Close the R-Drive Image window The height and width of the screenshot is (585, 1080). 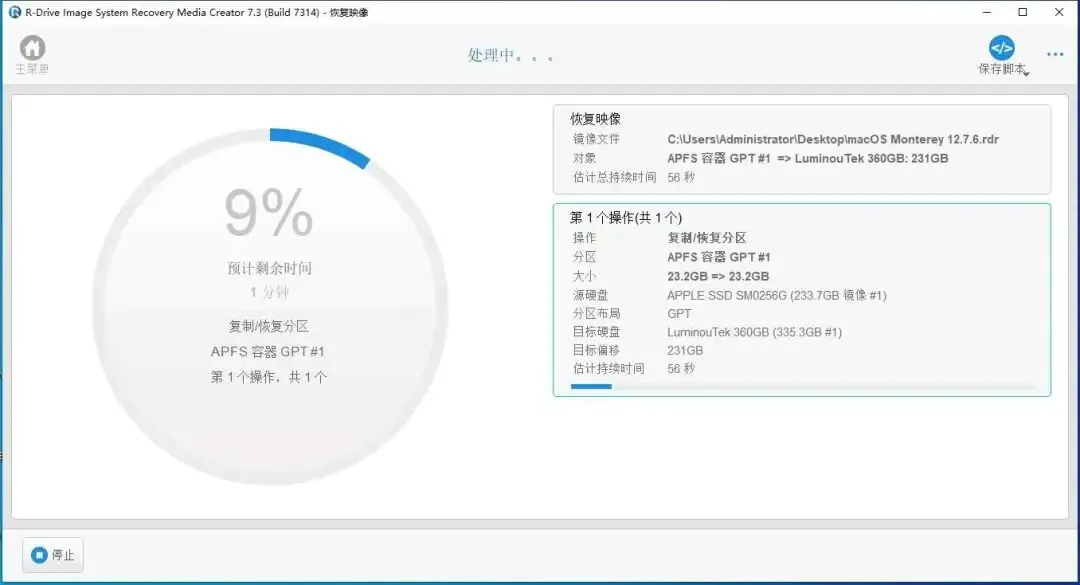point(1059,12)
